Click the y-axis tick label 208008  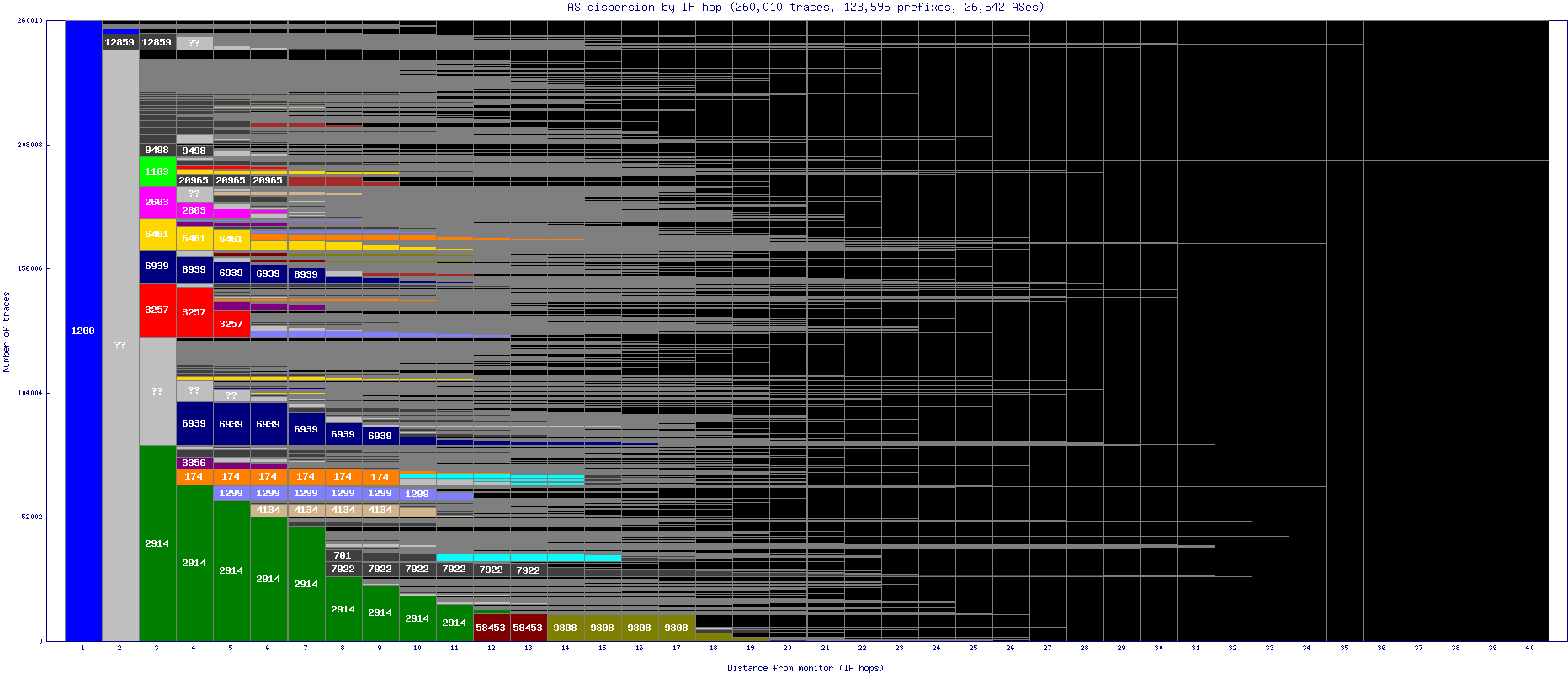point(30,145)
